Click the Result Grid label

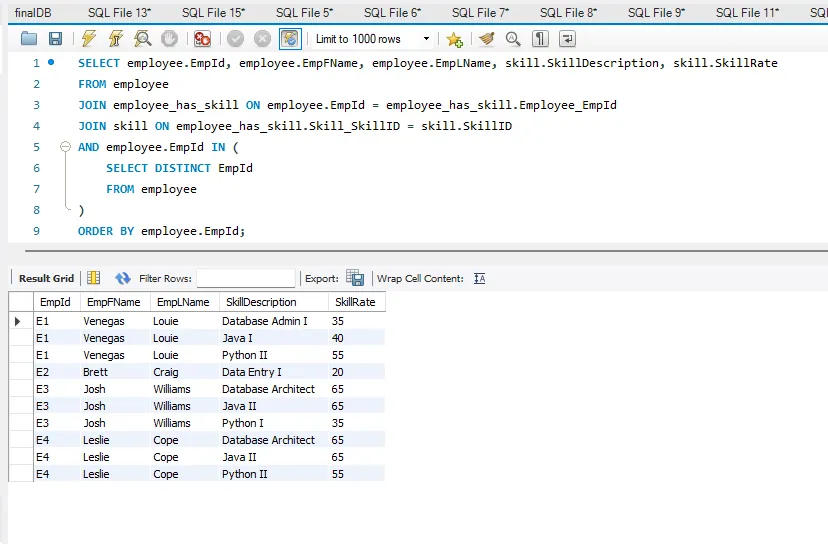(46, 278)
